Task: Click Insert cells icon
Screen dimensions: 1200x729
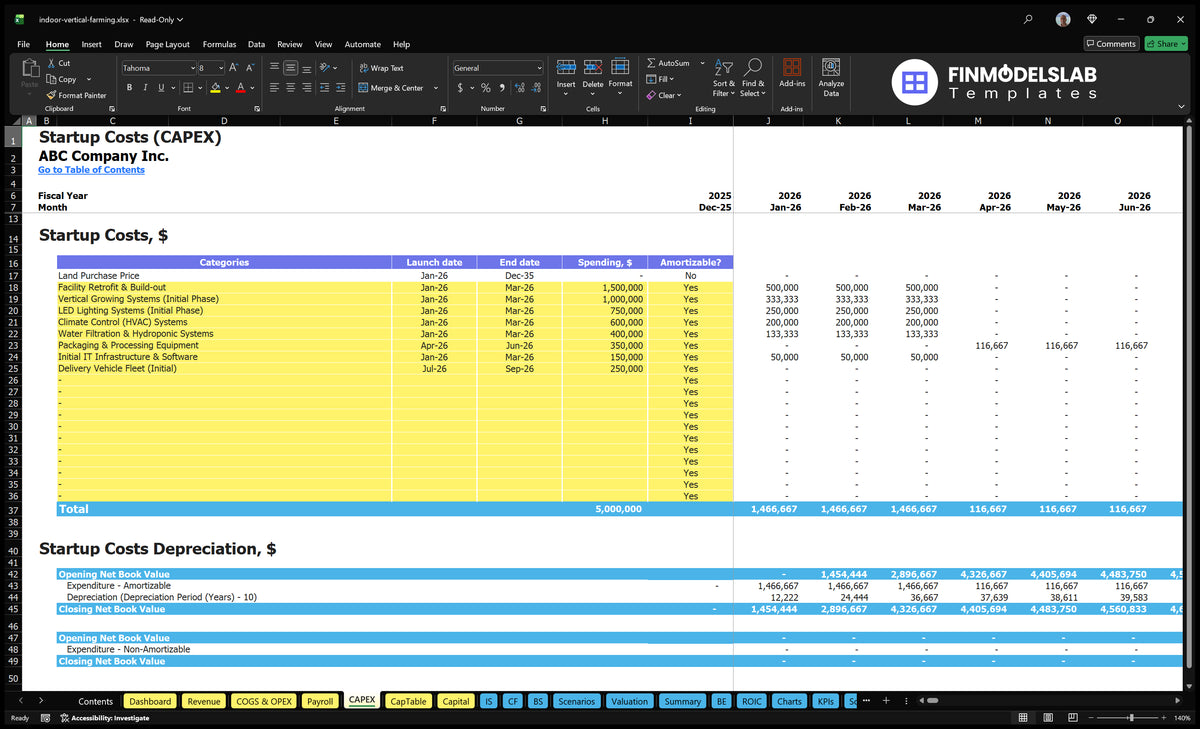Action: coord(566,67)
